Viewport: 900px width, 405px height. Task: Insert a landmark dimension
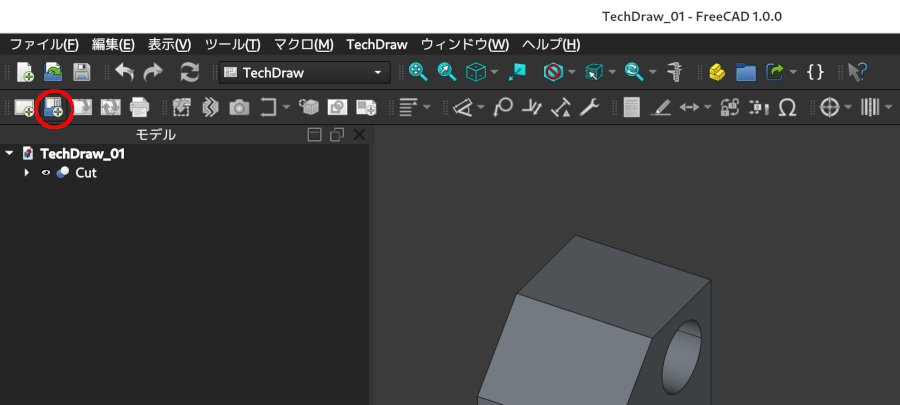(x=560, y=107)
